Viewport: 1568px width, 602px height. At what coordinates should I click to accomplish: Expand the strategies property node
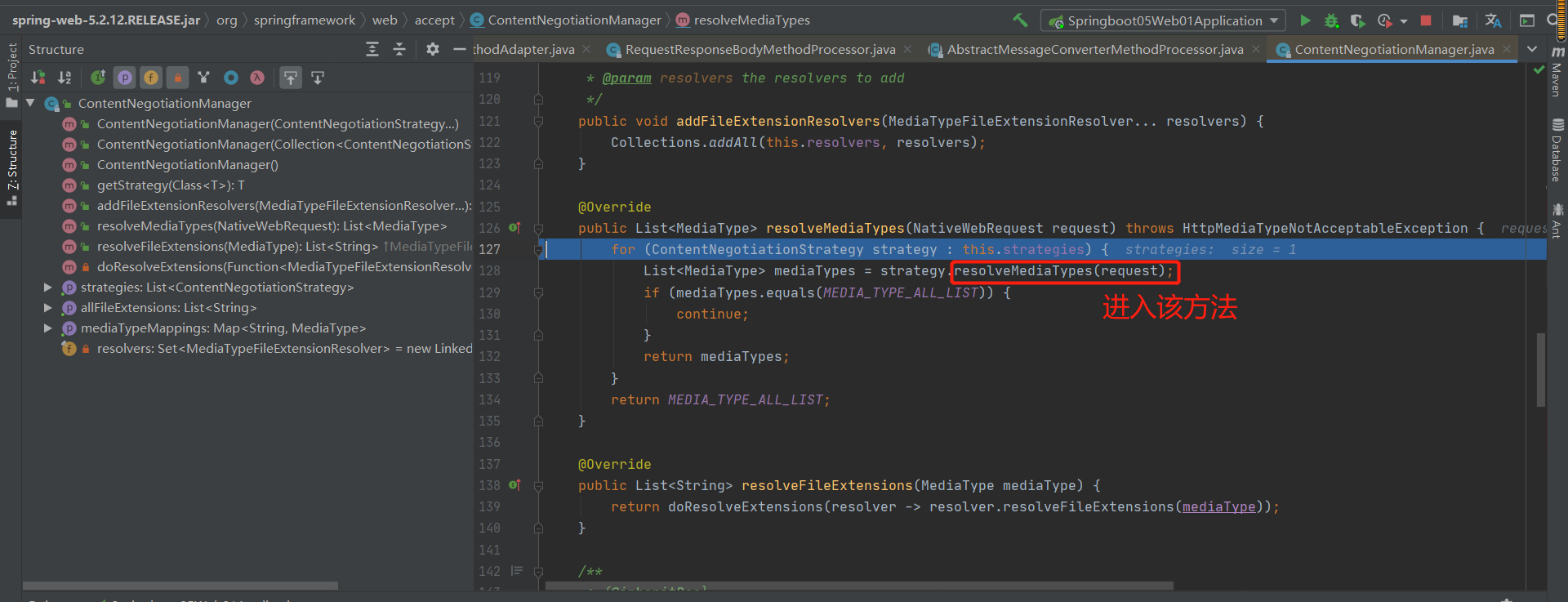click(x=47, y=288)
